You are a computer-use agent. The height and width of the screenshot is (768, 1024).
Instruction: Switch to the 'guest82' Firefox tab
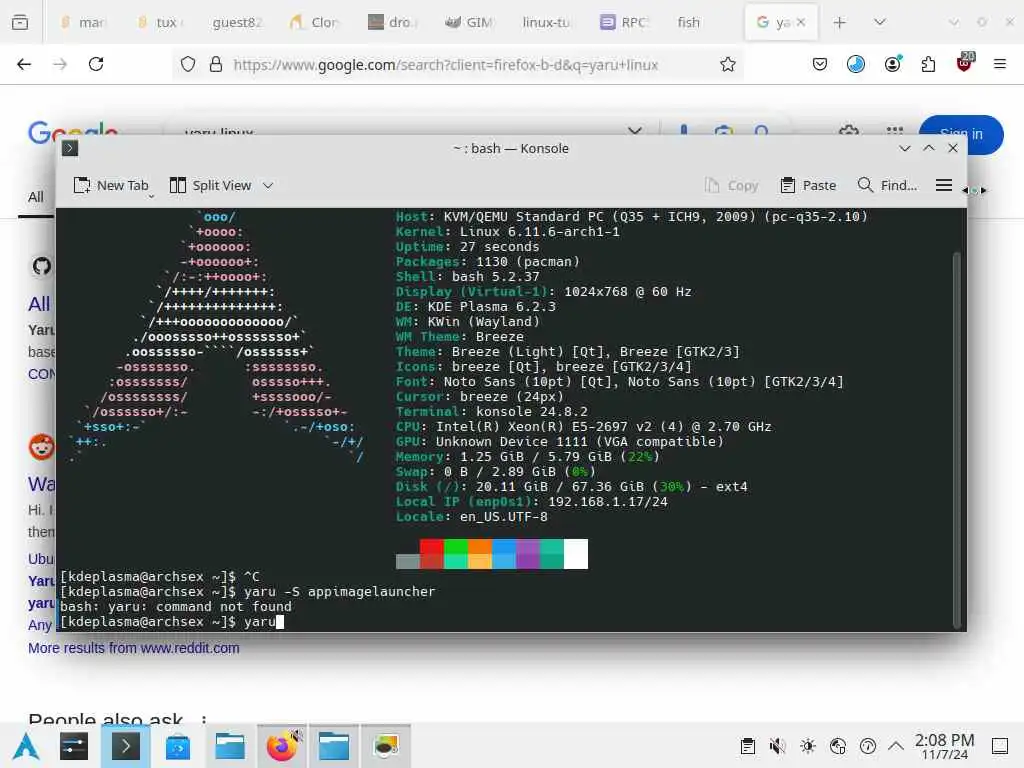point(237,22)
